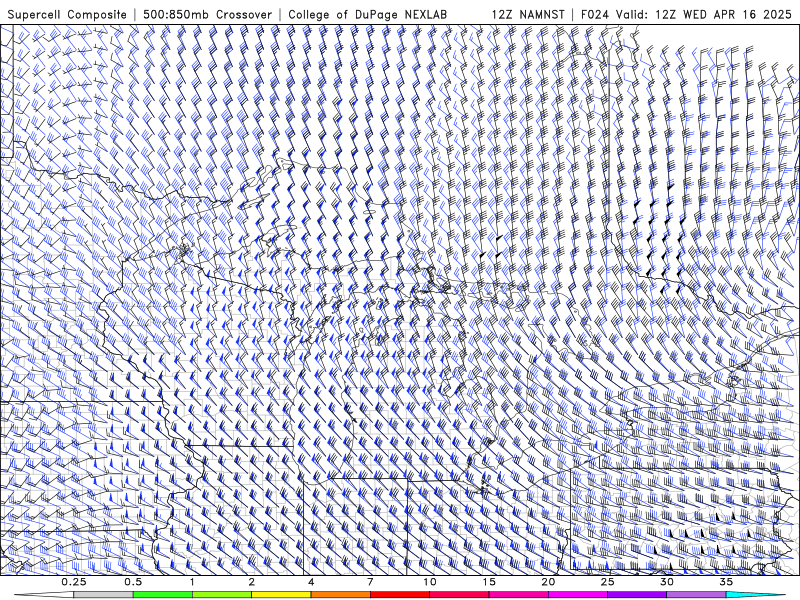This screenshot has width=800, height=600.
Task: Click the scale label "2"
Action: pos(252,582)
